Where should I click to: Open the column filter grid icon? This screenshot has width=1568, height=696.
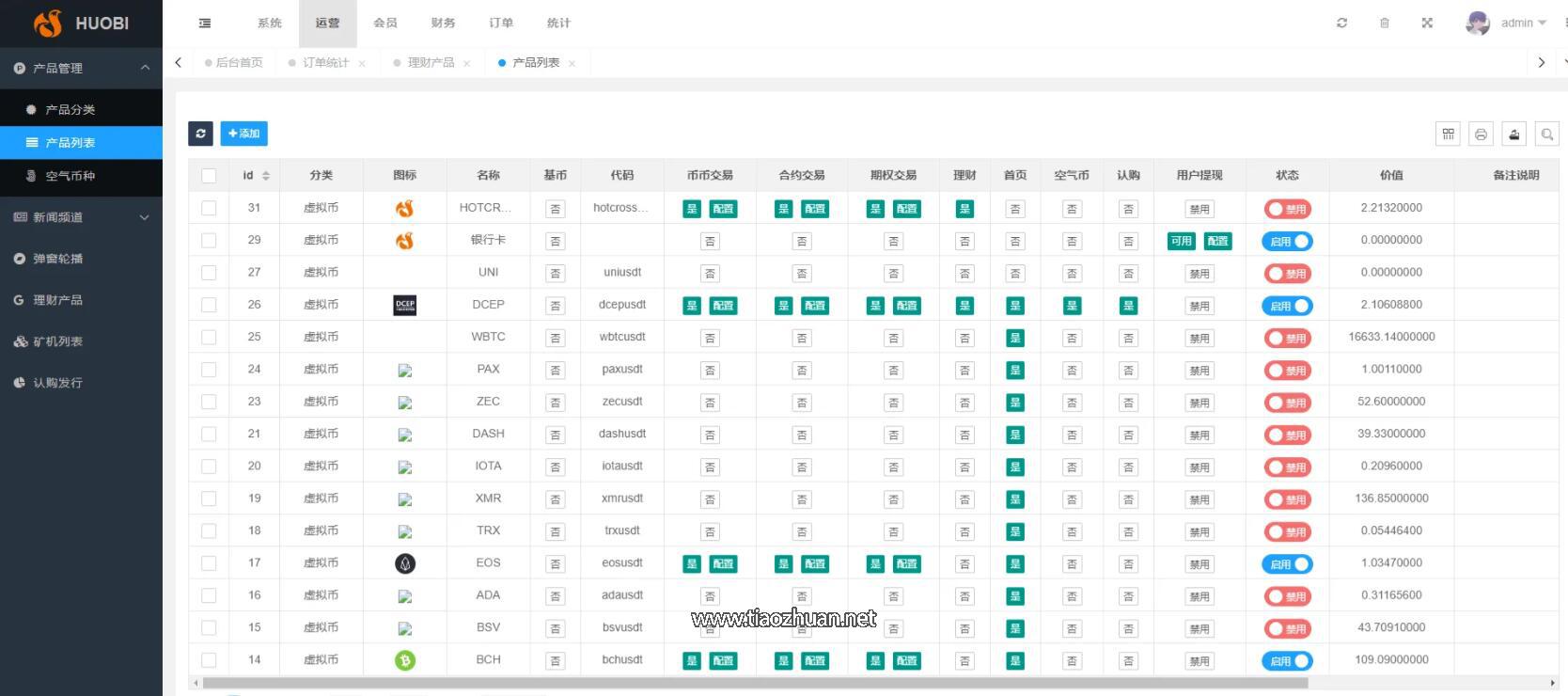tap(1448, 134)
